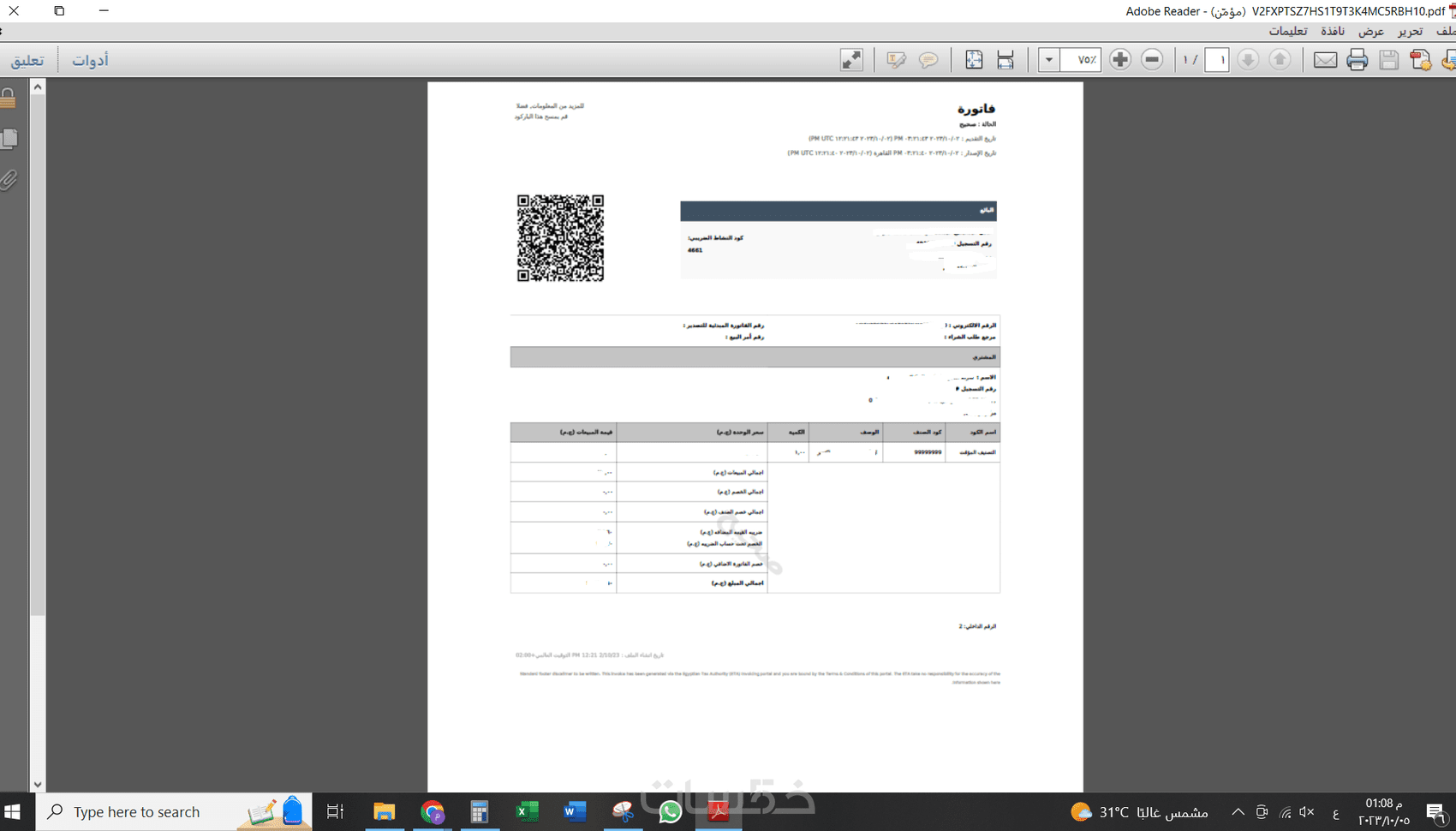The height and width of the screenshot is (831, 1456).
Task: Select the fit one full page icon
Action: pos(974,60)
